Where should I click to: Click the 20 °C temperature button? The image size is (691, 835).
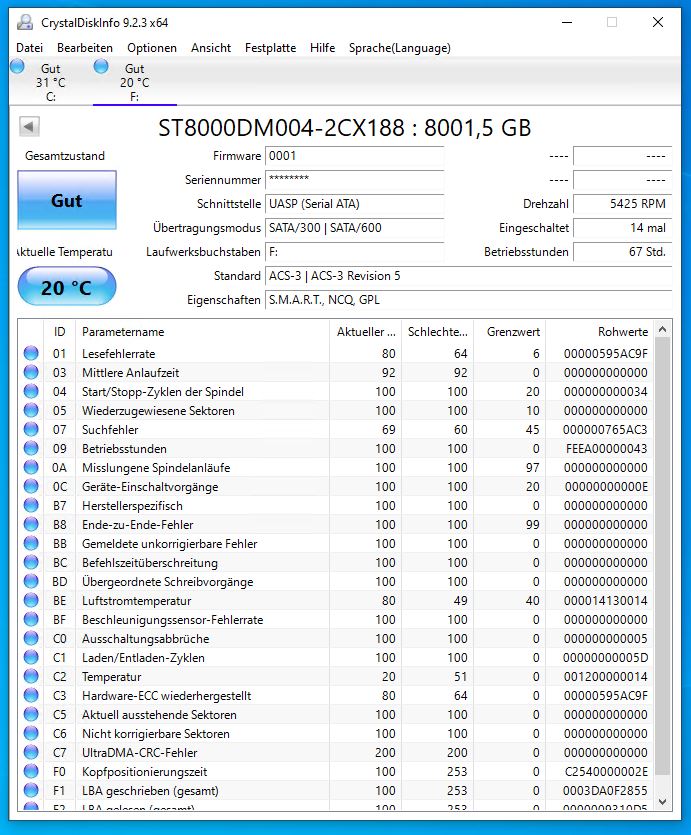[x=67, y=287]
